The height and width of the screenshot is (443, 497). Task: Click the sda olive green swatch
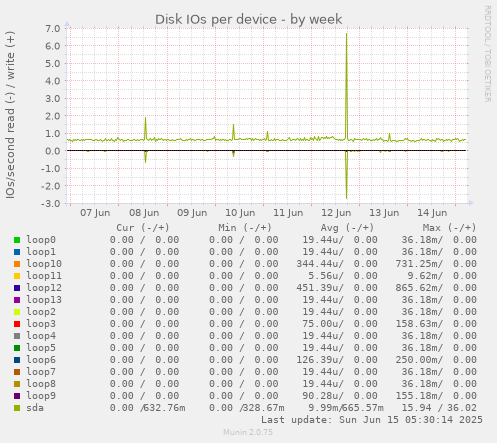point(17,408)
